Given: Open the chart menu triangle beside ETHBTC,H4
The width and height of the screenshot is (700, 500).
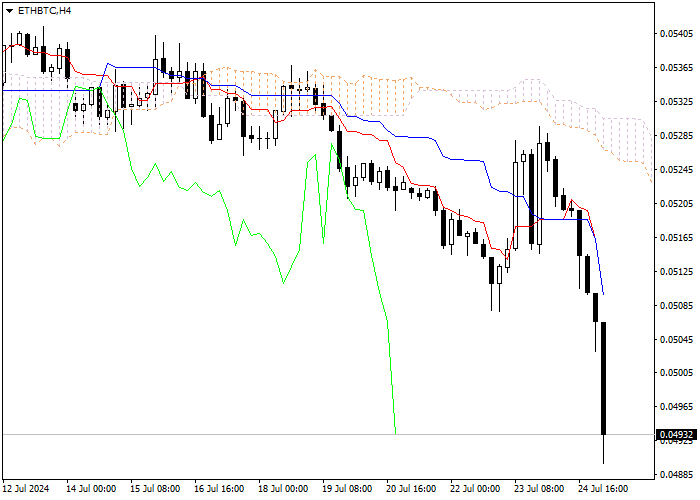Looking at the screenshot, I should pos(9,11).
